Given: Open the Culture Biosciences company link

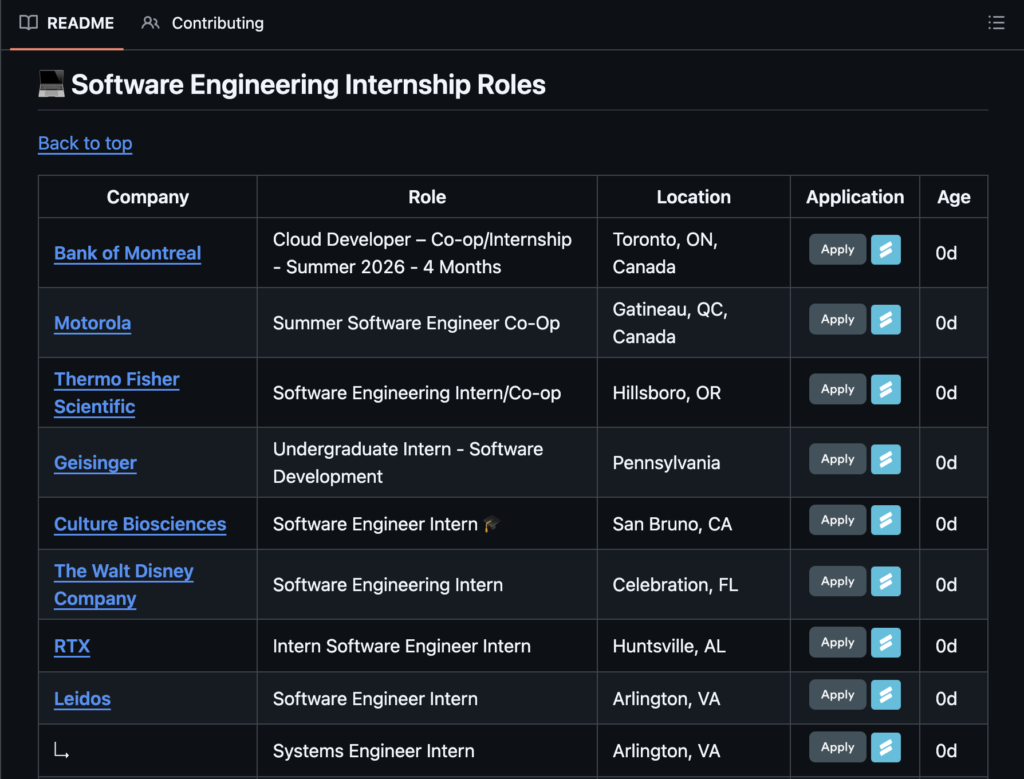Looking at the screenshot, I should click(140, 524).
